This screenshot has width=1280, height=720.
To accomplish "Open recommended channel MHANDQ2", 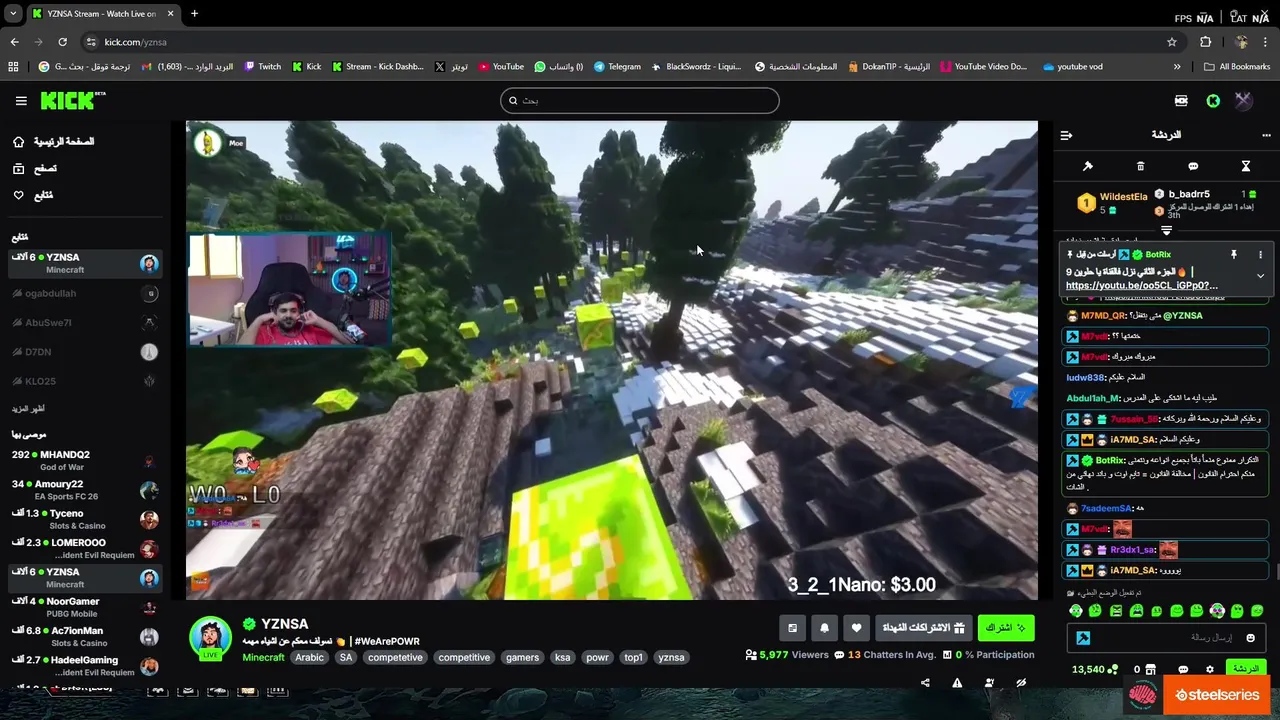I will pyautogui.click(x=85, y=460).
